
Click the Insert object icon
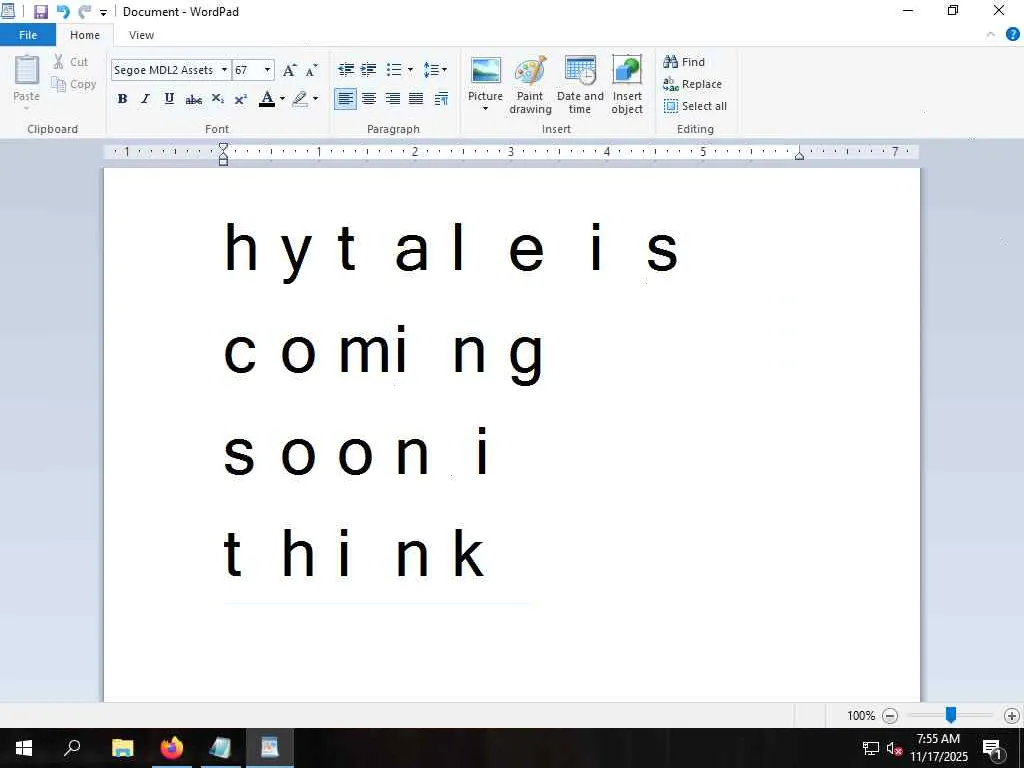pyautogui.click(x=627, y=70)
